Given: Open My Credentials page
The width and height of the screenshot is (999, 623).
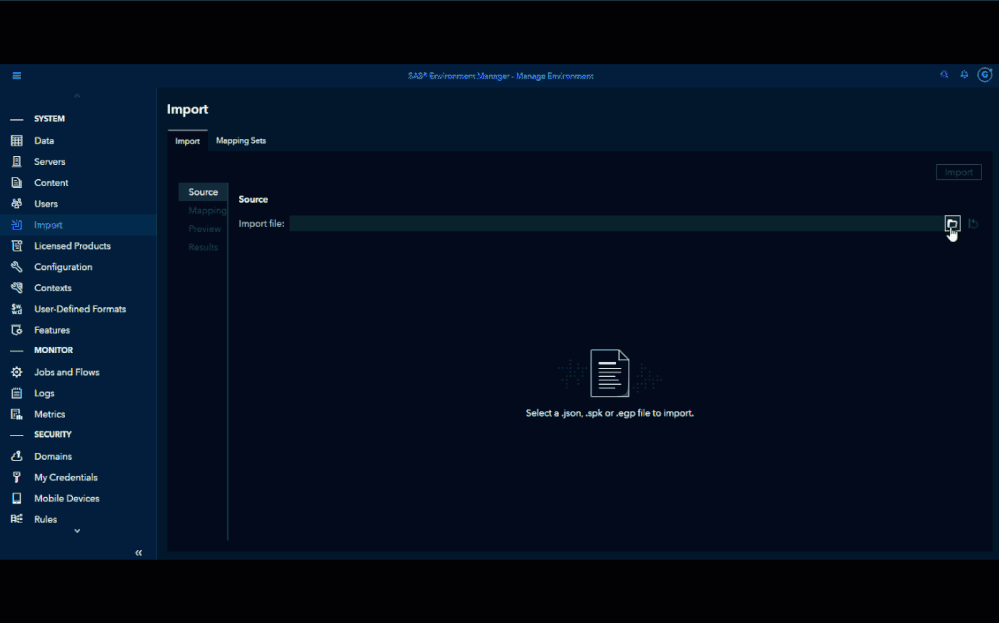Looking at the screenshot, I should 66,477.
